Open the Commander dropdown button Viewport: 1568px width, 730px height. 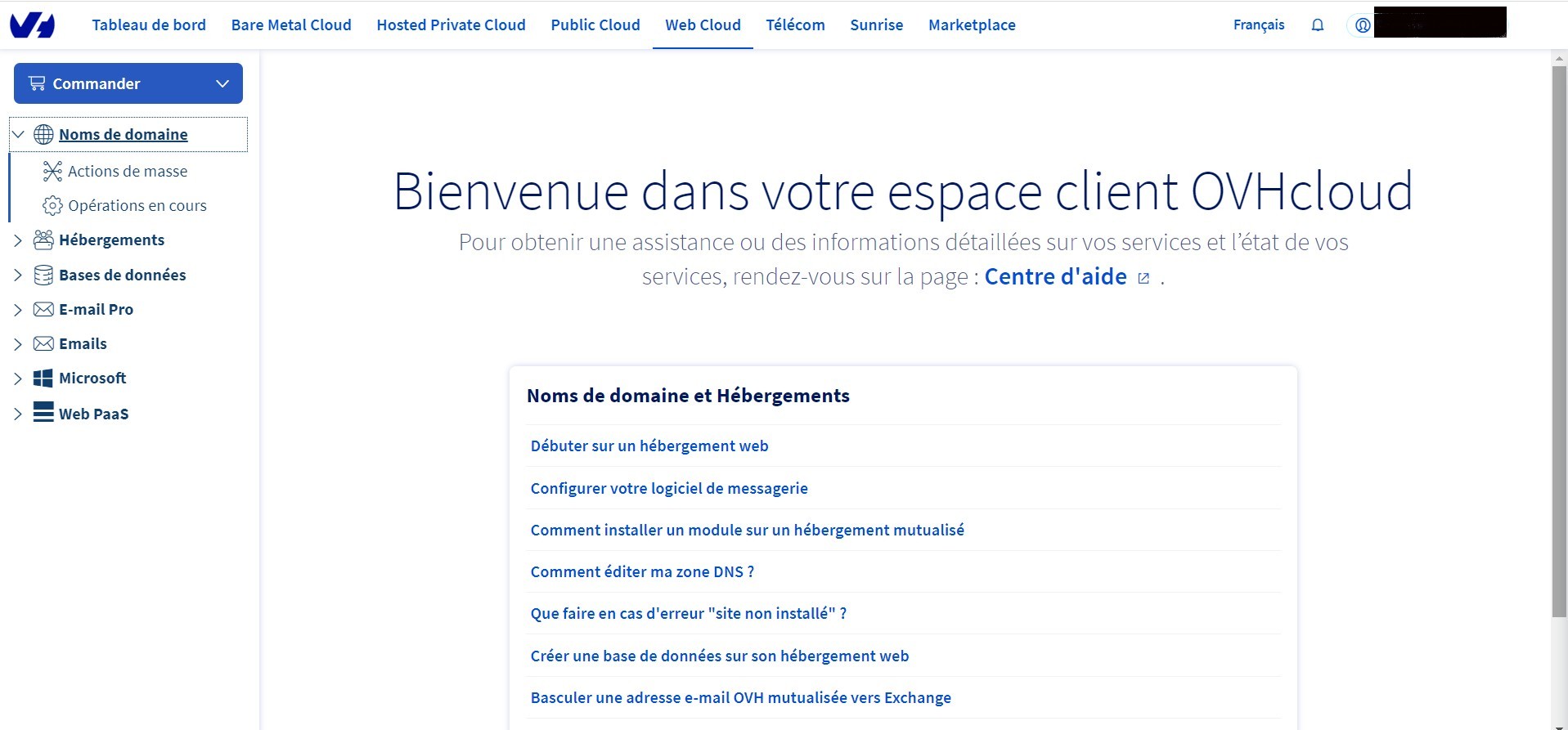(128, 83)
